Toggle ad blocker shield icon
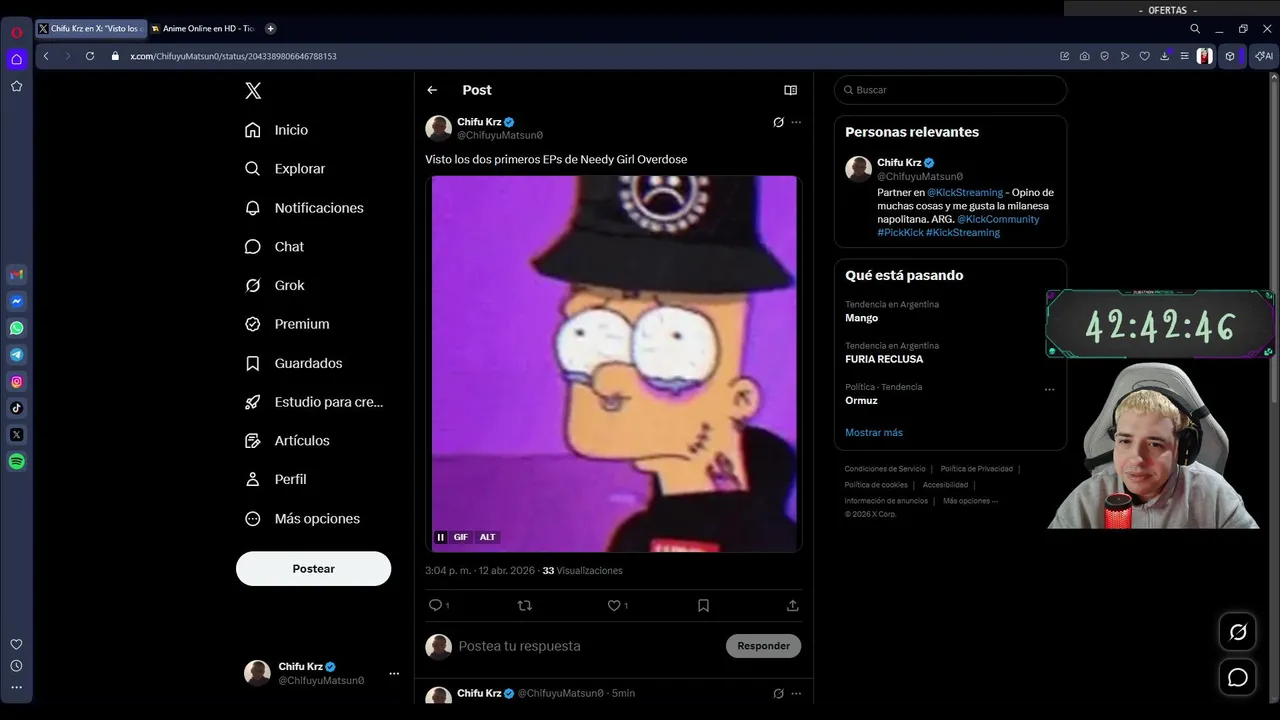Image resolution: width=1280 pixels, height=720 pixels. tap(1105, 56)
